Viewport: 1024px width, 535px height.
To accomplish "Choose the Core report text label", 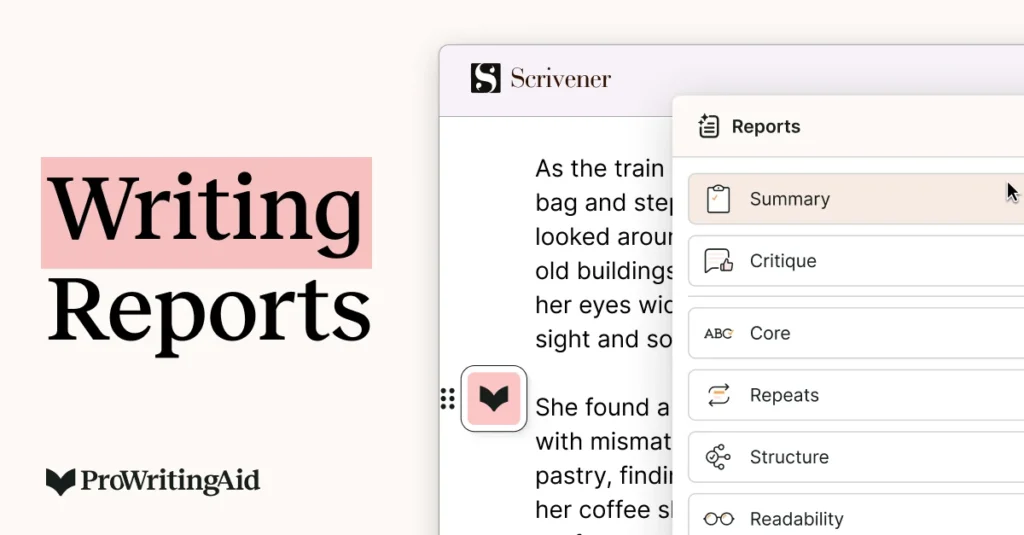I will 770,333.
